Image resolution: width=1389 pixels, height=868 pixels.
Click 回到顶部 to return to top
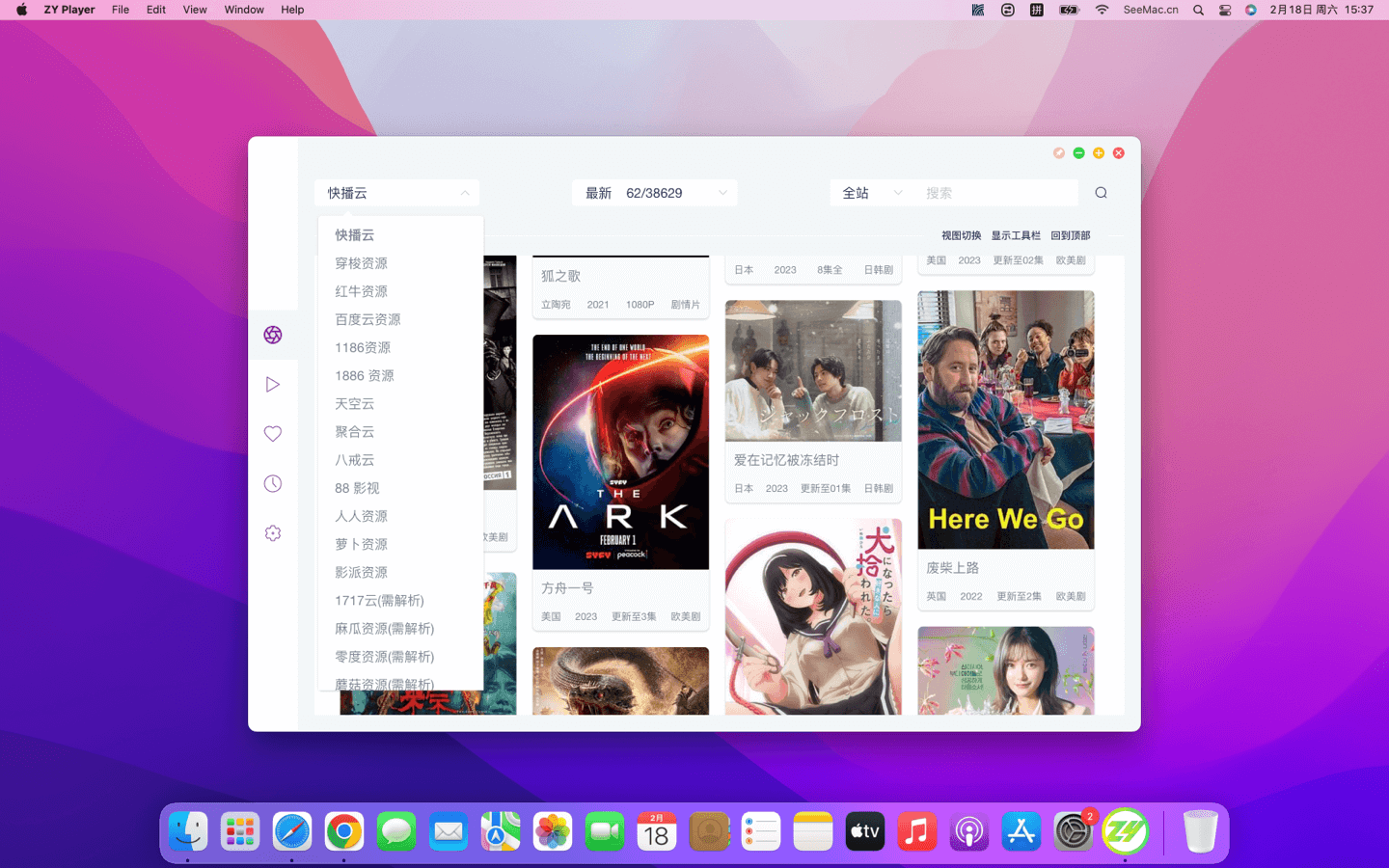[x=1070, y=235]
